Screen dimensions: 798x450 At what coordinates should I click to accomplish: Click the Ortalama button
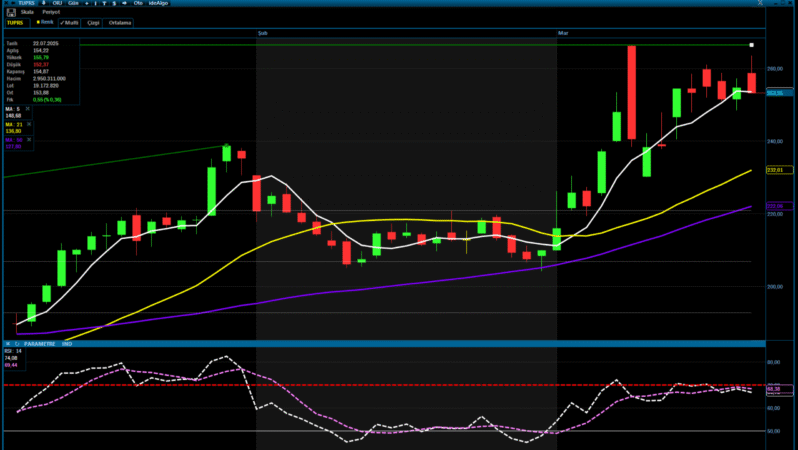pos(120,21)
